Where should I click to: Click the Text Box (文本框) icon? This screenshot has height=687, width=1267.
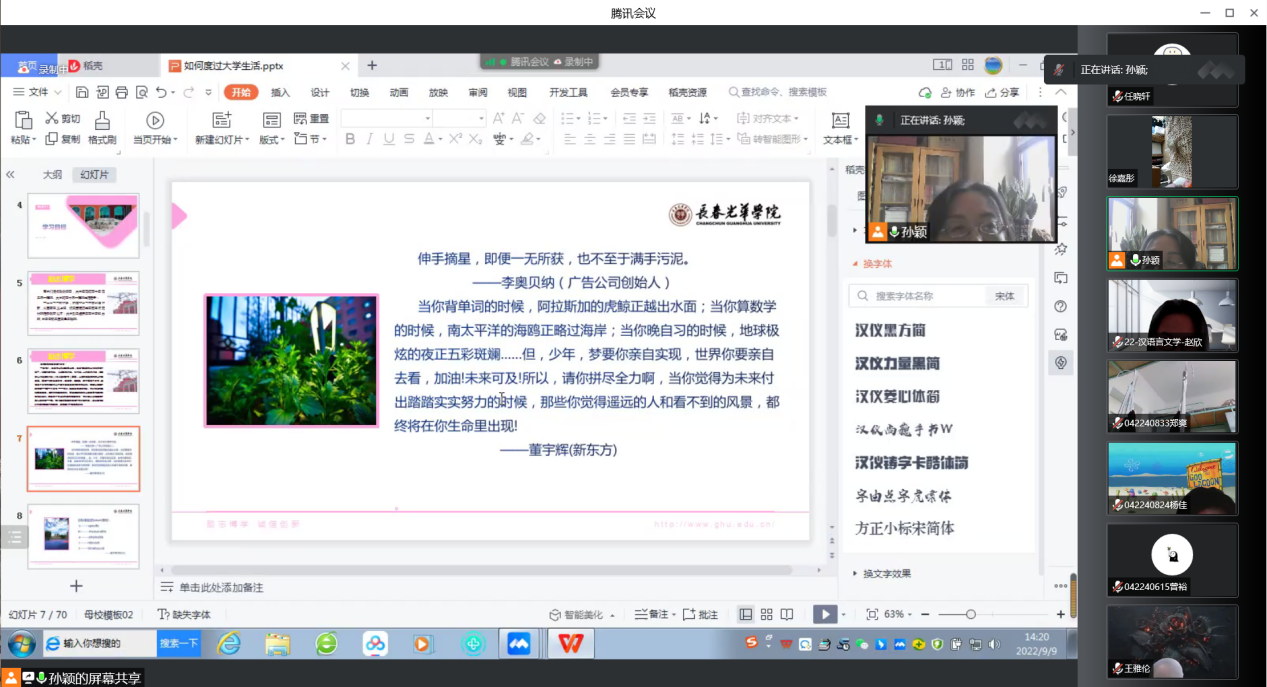point(840,120)
